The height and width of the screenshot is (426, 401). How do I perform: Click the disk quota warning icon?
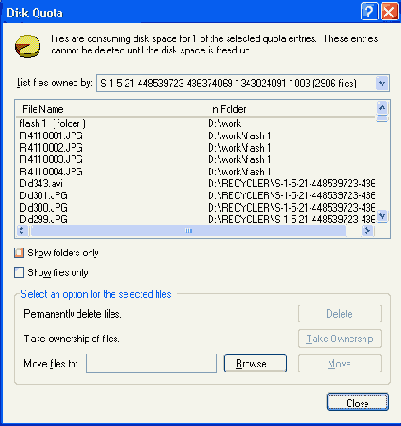tap(27, 46)
